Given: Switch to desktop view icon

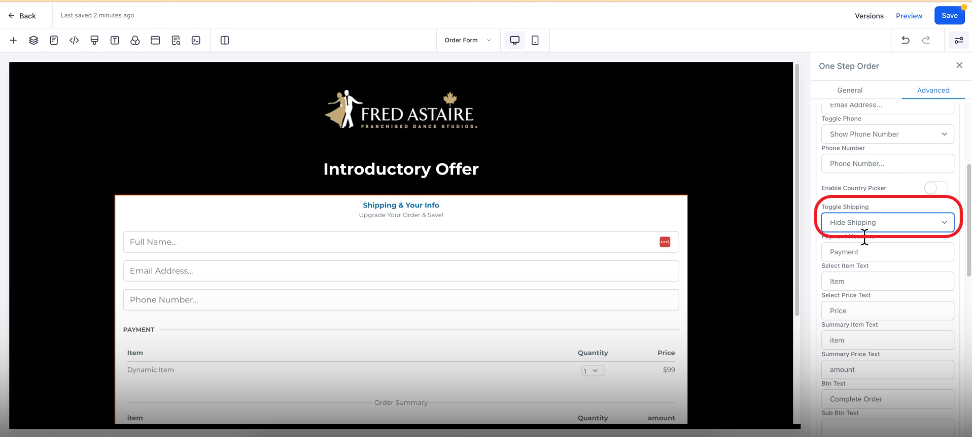Looking at the screenshot, I should tap(515, 40).
